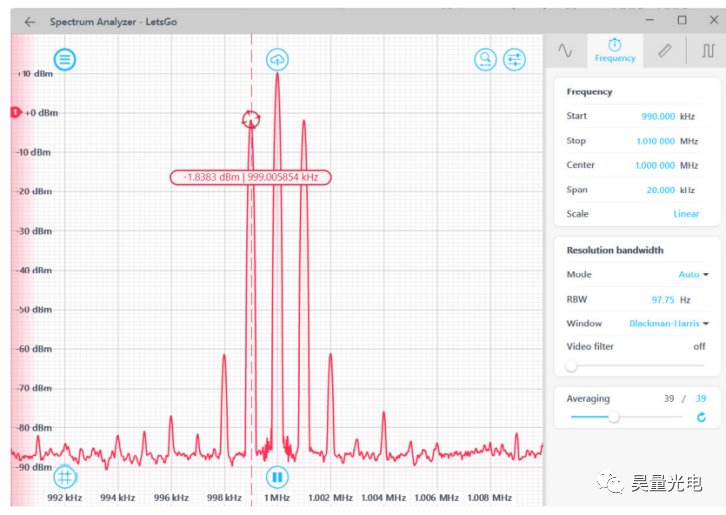726x515 pixels.
Task: Click the red channel 1 marker
Action: tap(16, 113)
